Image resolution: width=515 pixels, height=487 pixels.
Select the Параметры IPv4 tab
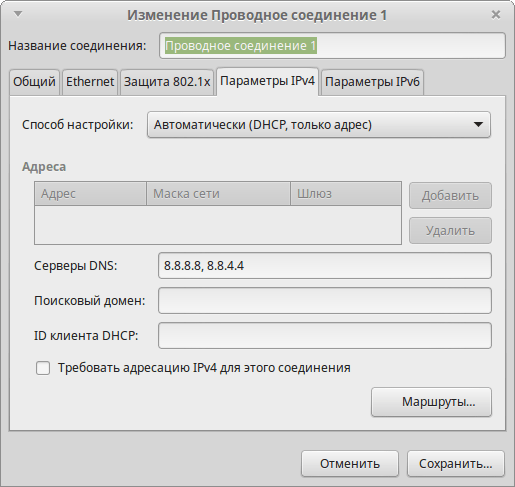pos(268,81)
